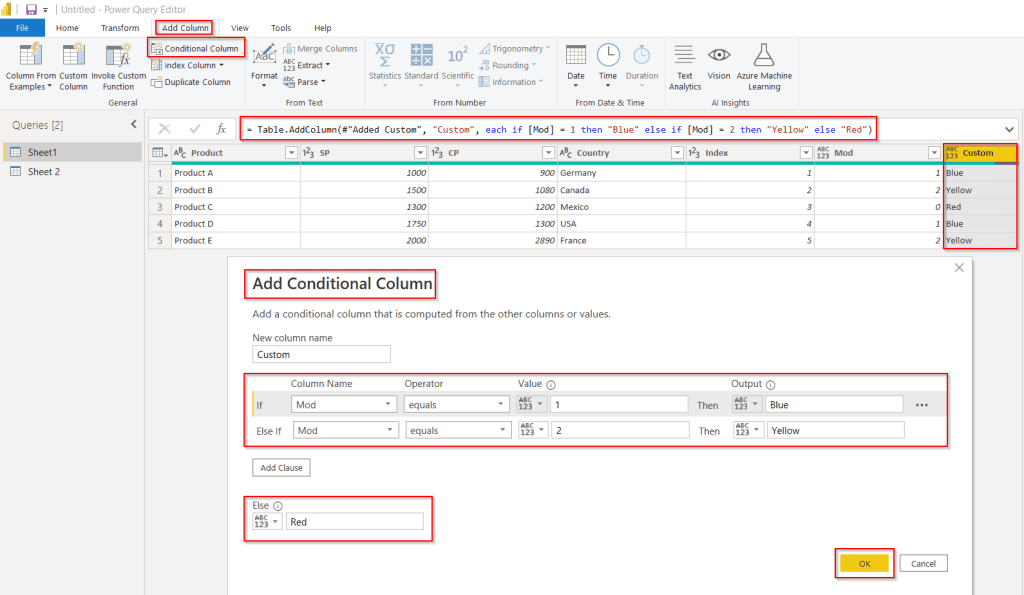Click Blue output field
Screen dimensions: 1024x595
(x=834, y=405)
